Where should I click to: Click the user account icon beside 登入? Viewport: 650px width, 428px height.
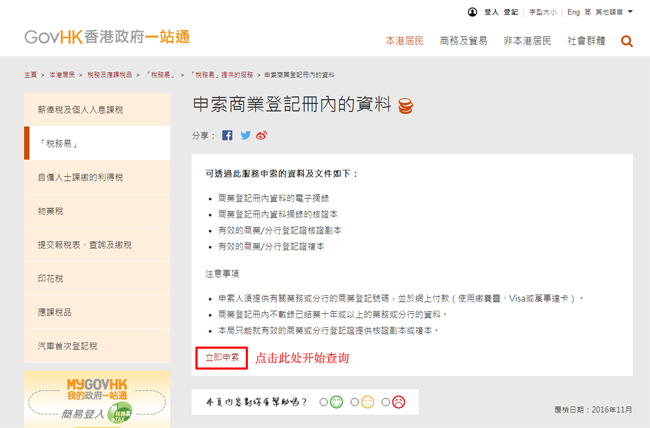tap(472, 12)
